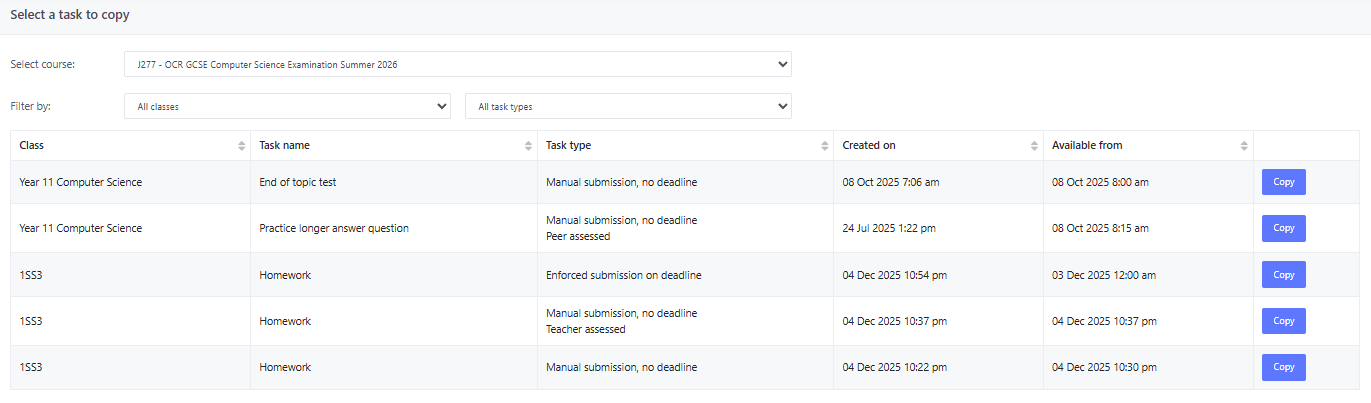Sort by Task type column arrows
1371x403 pixels.
(x=824, y=146)
